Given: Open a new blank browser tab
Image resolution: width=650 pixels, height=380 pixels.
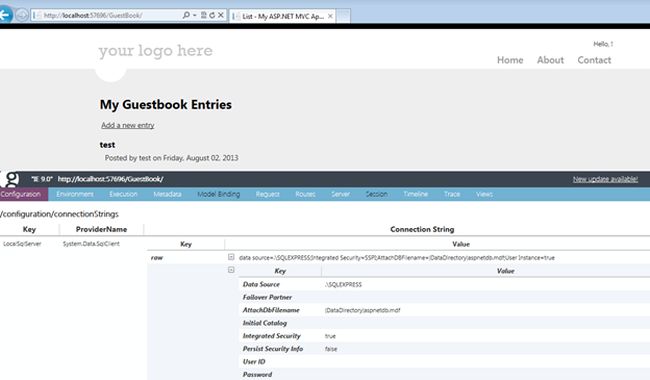Looking at the screenshot, I should tap(343, 16).
